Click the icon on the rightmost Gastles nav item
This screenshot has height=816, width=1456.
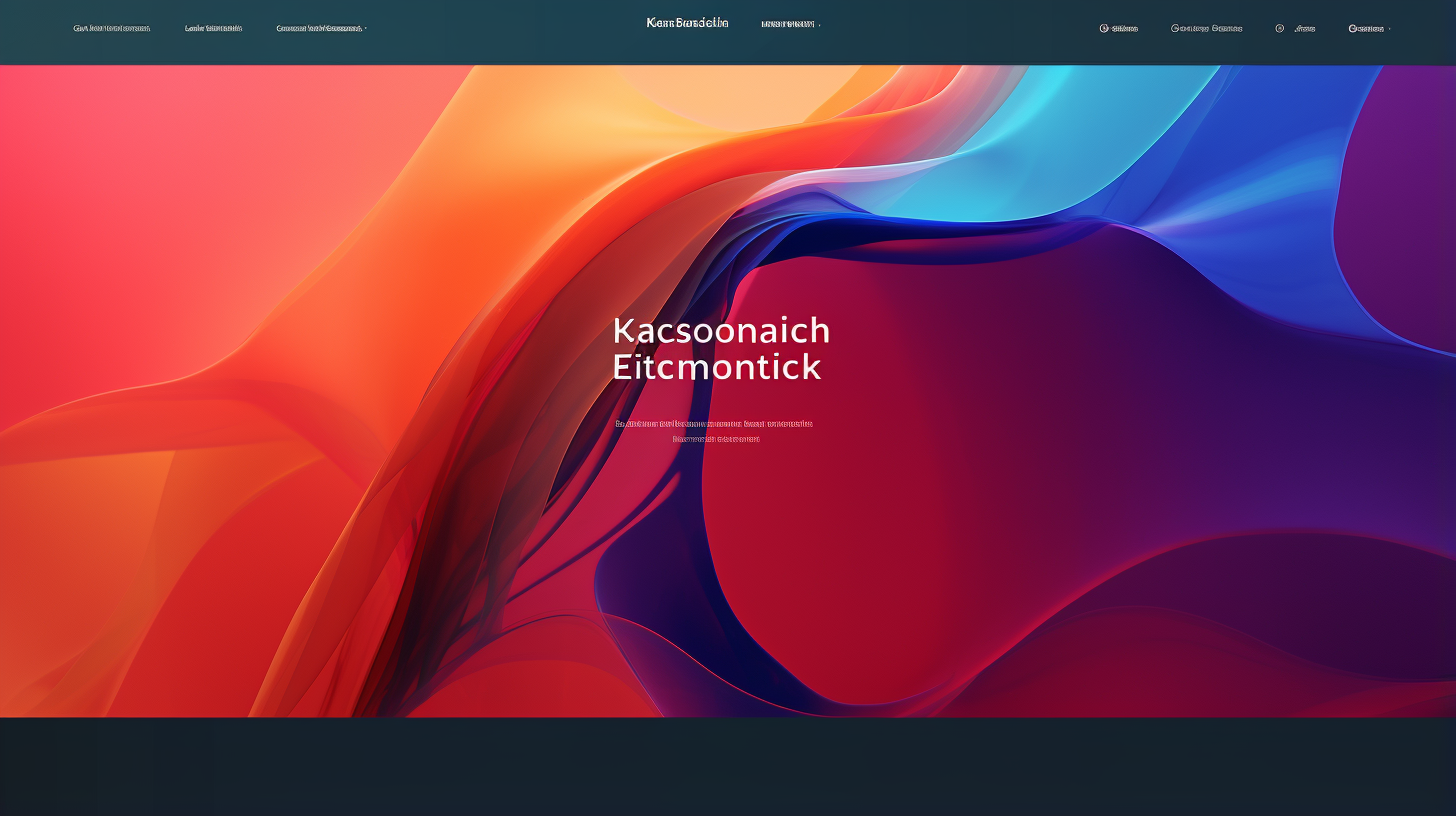(1352, 28)
